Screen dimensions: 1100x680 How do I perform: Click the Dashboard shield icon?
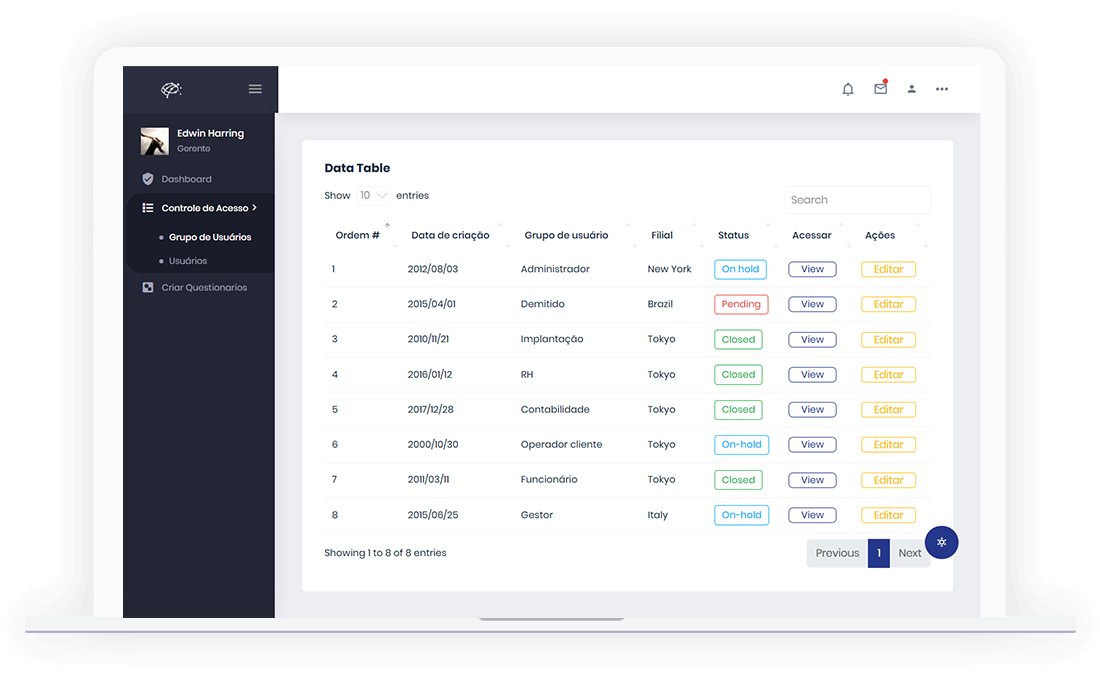(148, 179)
